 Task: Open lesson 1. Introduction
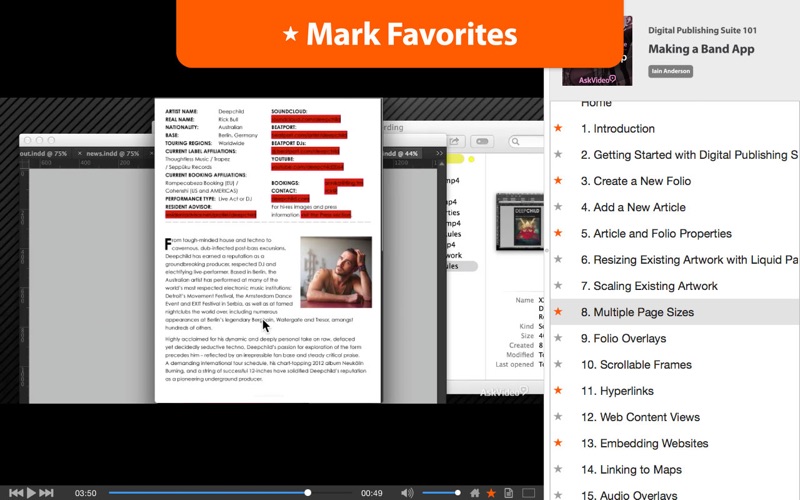pos(617,129)
